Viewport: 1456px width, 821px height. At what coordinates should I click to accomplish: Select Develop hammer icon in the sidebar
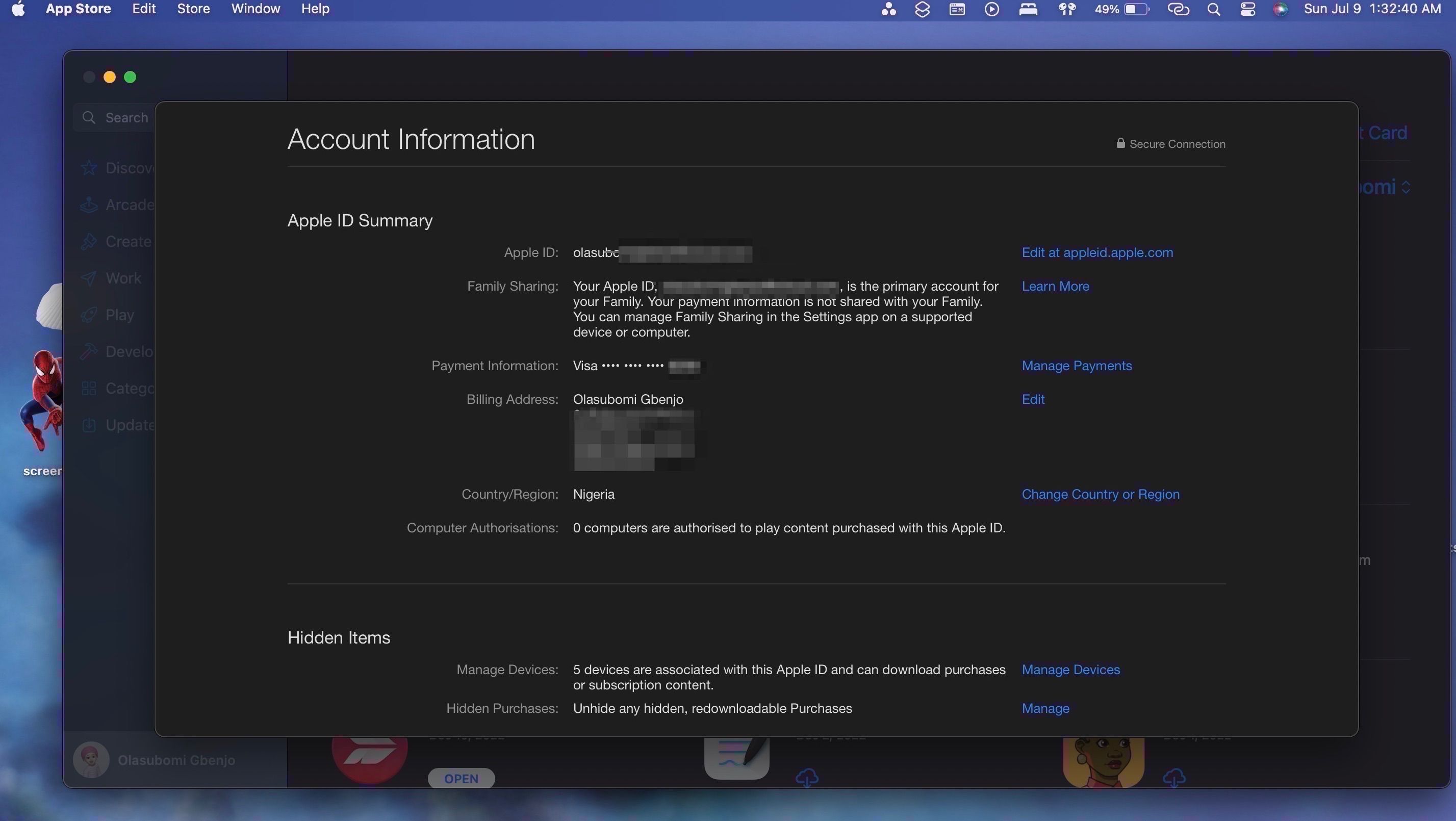pos(89,351)
